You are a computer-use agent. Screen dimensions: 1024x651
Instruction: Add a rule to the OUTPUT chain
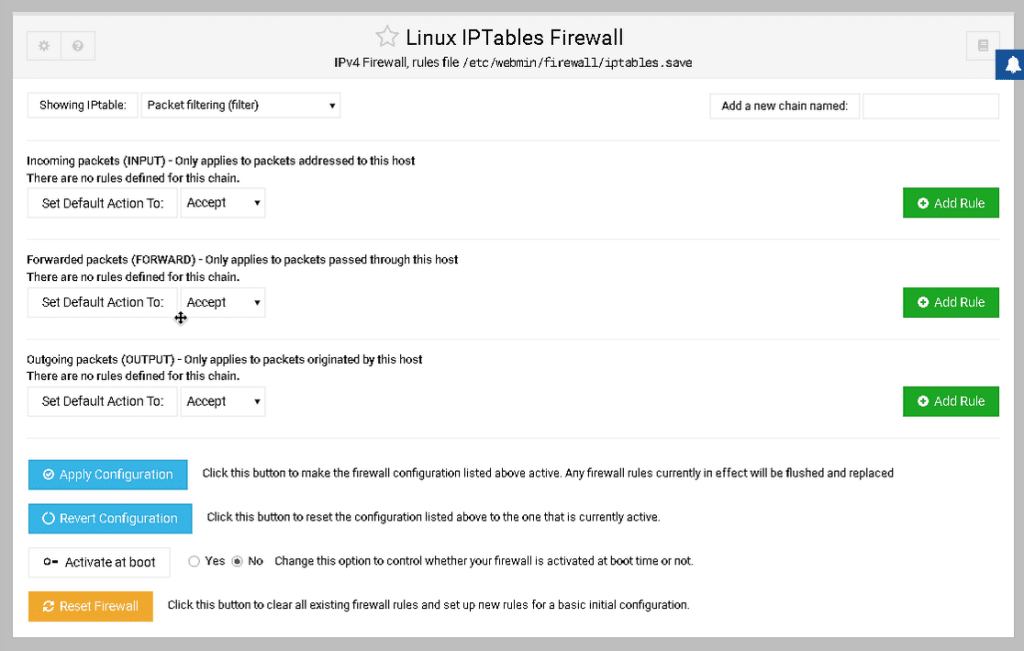coord(951,401)
